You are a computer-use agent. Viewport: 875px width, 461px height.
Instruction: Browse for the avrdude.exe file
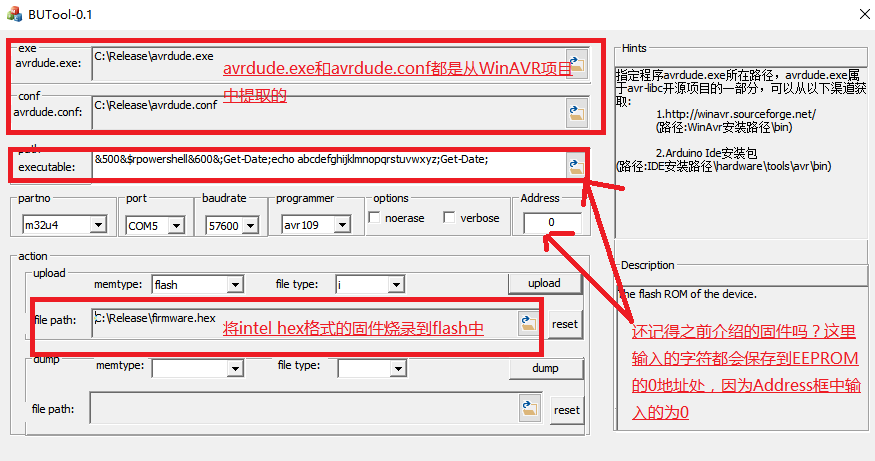[x=577, y=64]
